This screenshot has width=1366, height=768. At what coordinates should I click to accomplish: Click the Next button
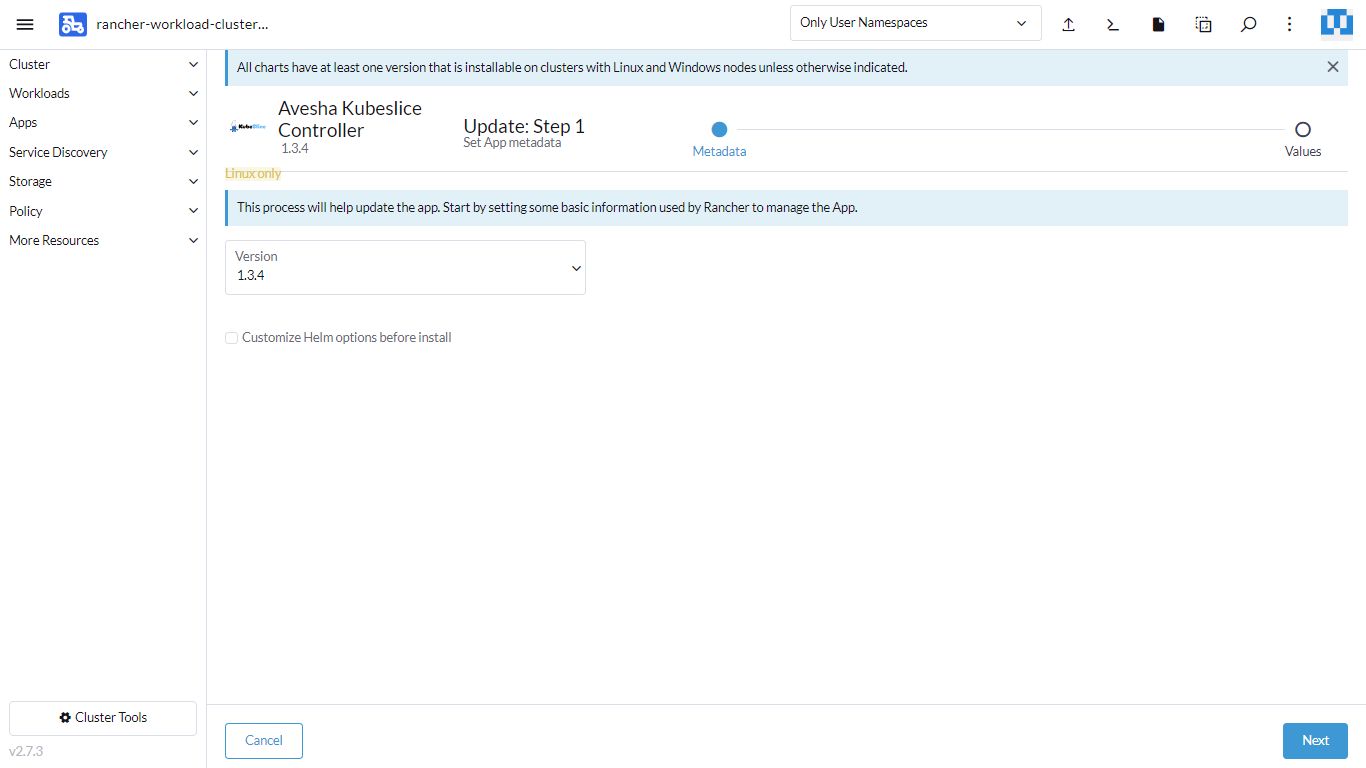point(1315,741)
